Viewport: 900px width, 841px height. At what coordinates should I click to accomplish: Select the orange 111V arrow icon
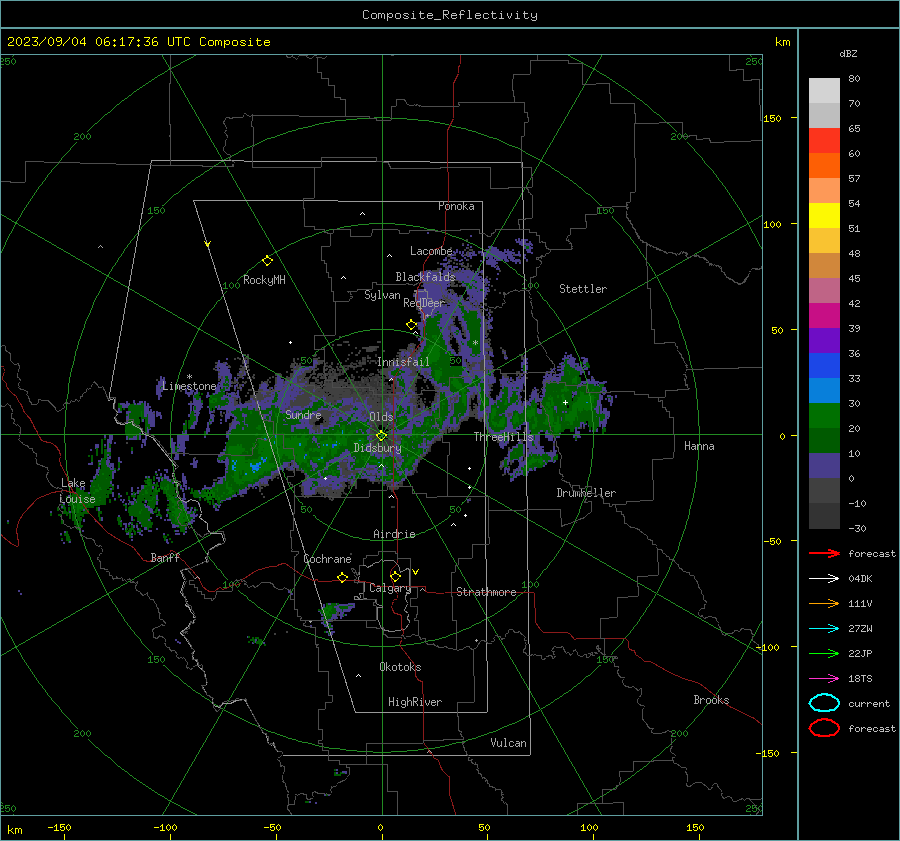click(824, 603)
